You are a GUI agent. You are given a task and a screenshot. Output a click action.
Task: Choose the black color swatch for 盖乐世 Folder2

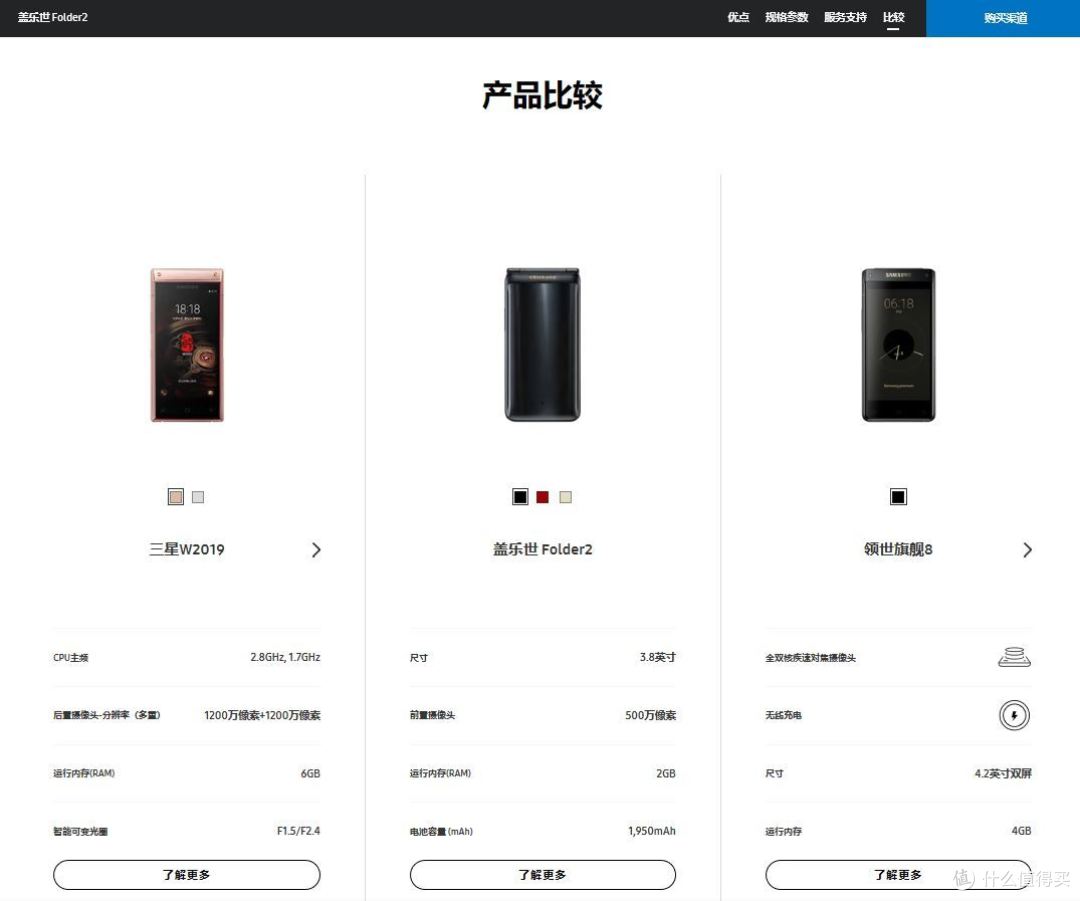(520, 497)
